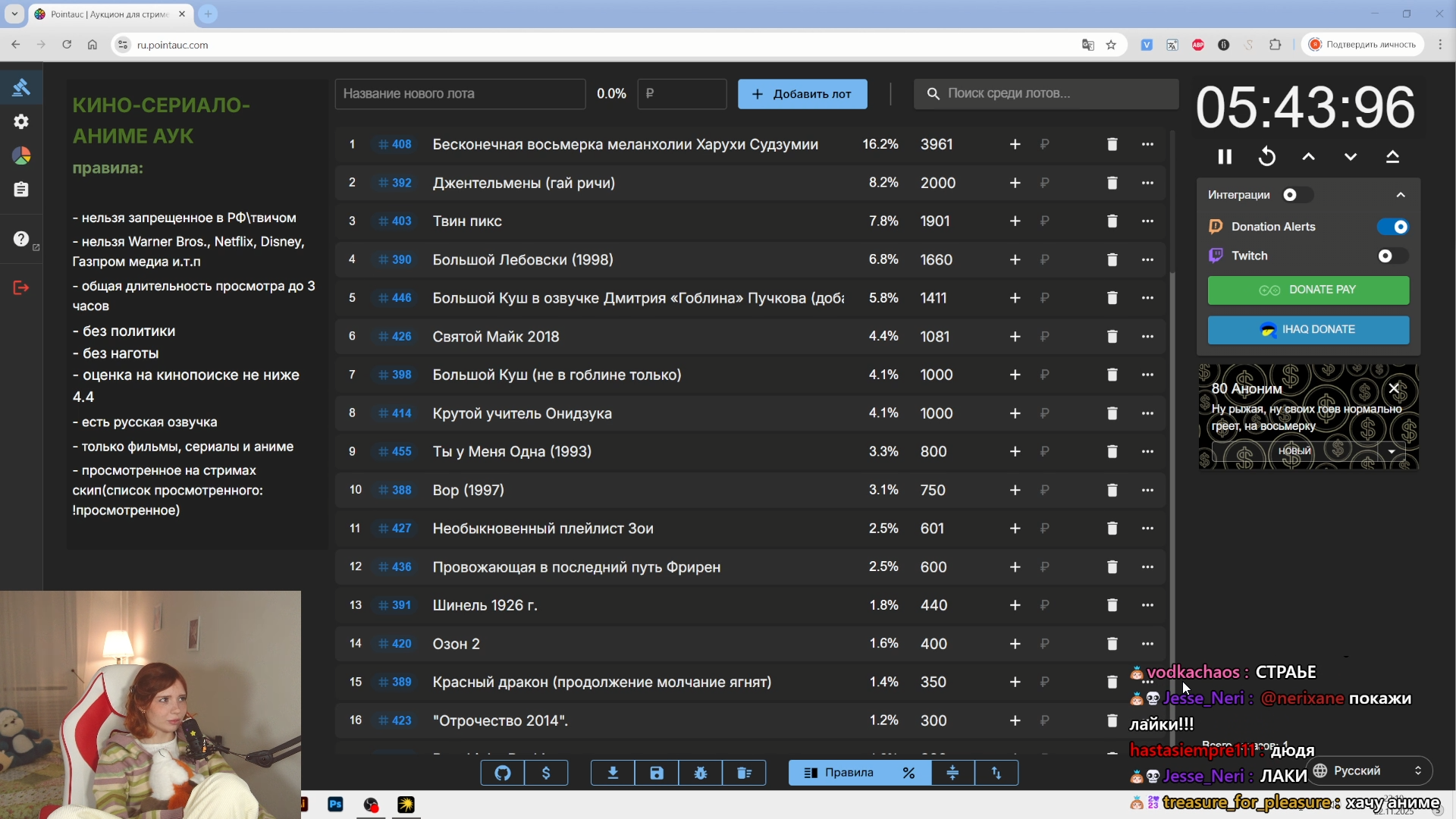Viewport: 1456px width, 819px height.
Task: Click the lot search field
Action: pos(1046,93)
